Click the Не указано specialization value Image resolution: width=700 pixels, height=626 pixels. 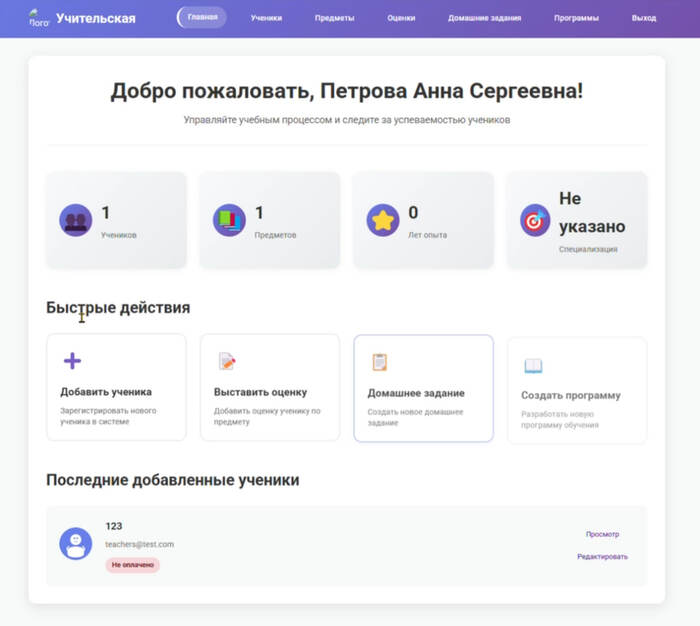[592, 212]
